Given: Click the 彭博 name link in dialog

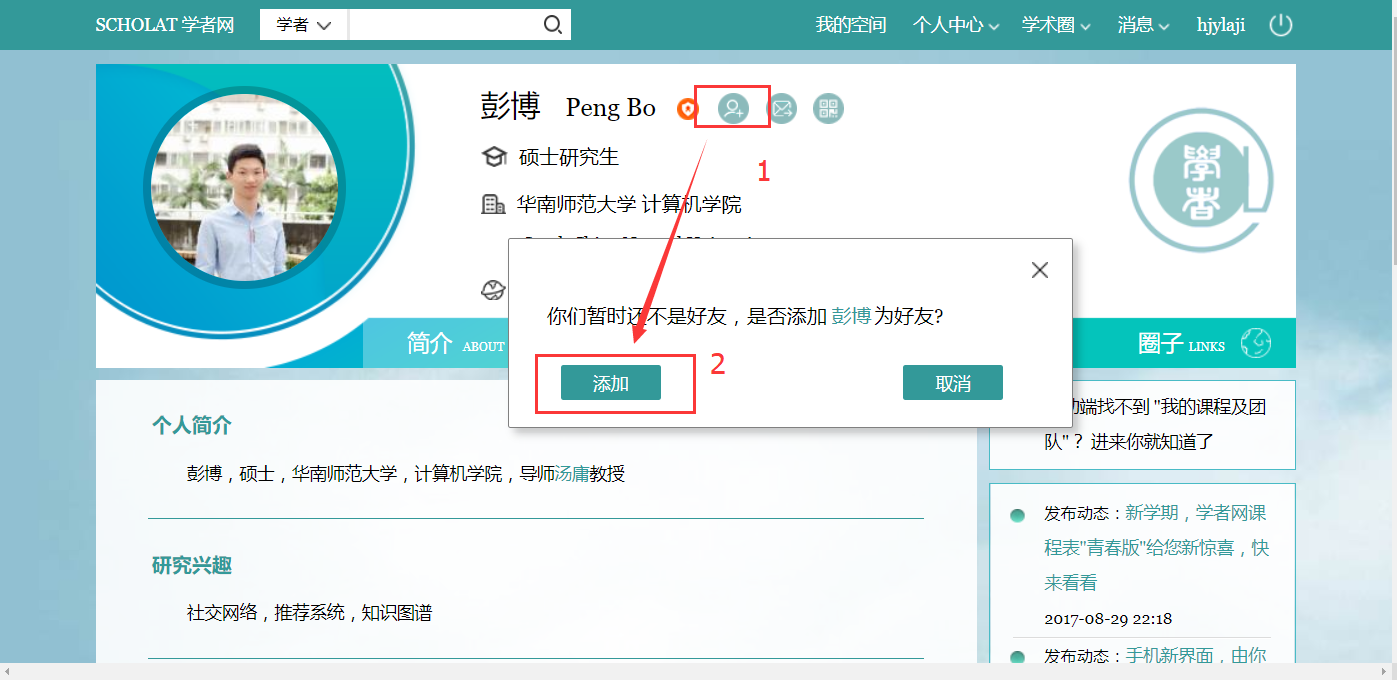Looking at the screenshot, I should point(851,316).
